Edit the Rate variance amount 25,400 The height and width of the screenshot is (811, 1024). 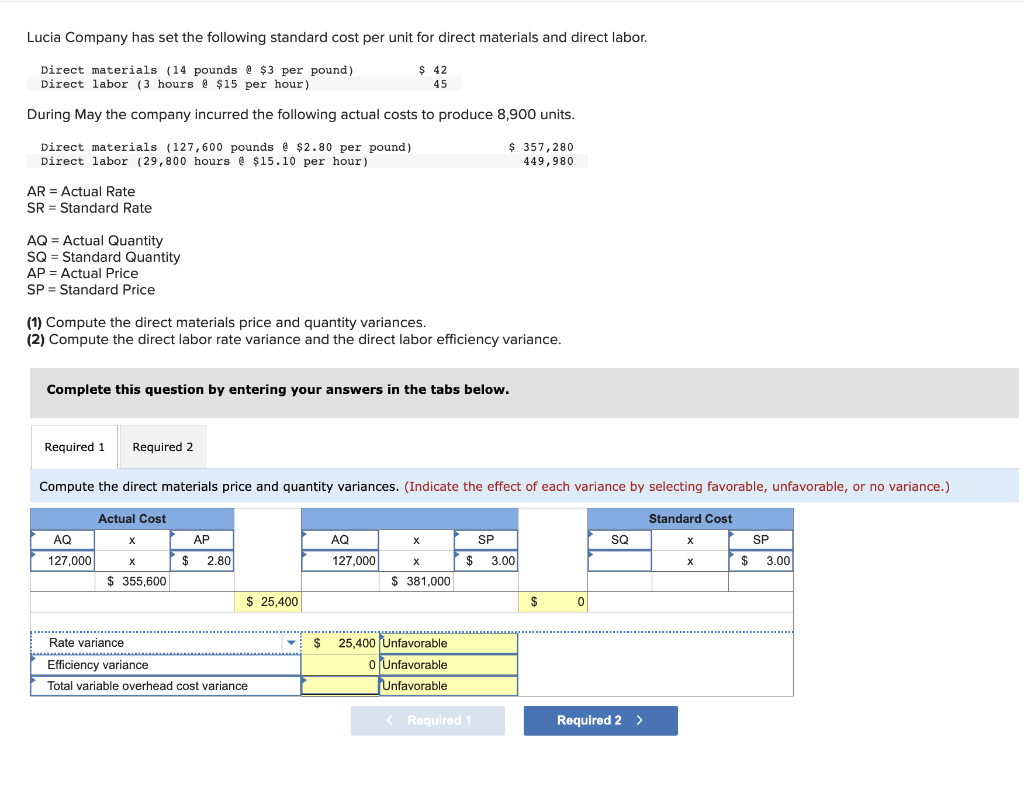[340, 643]
